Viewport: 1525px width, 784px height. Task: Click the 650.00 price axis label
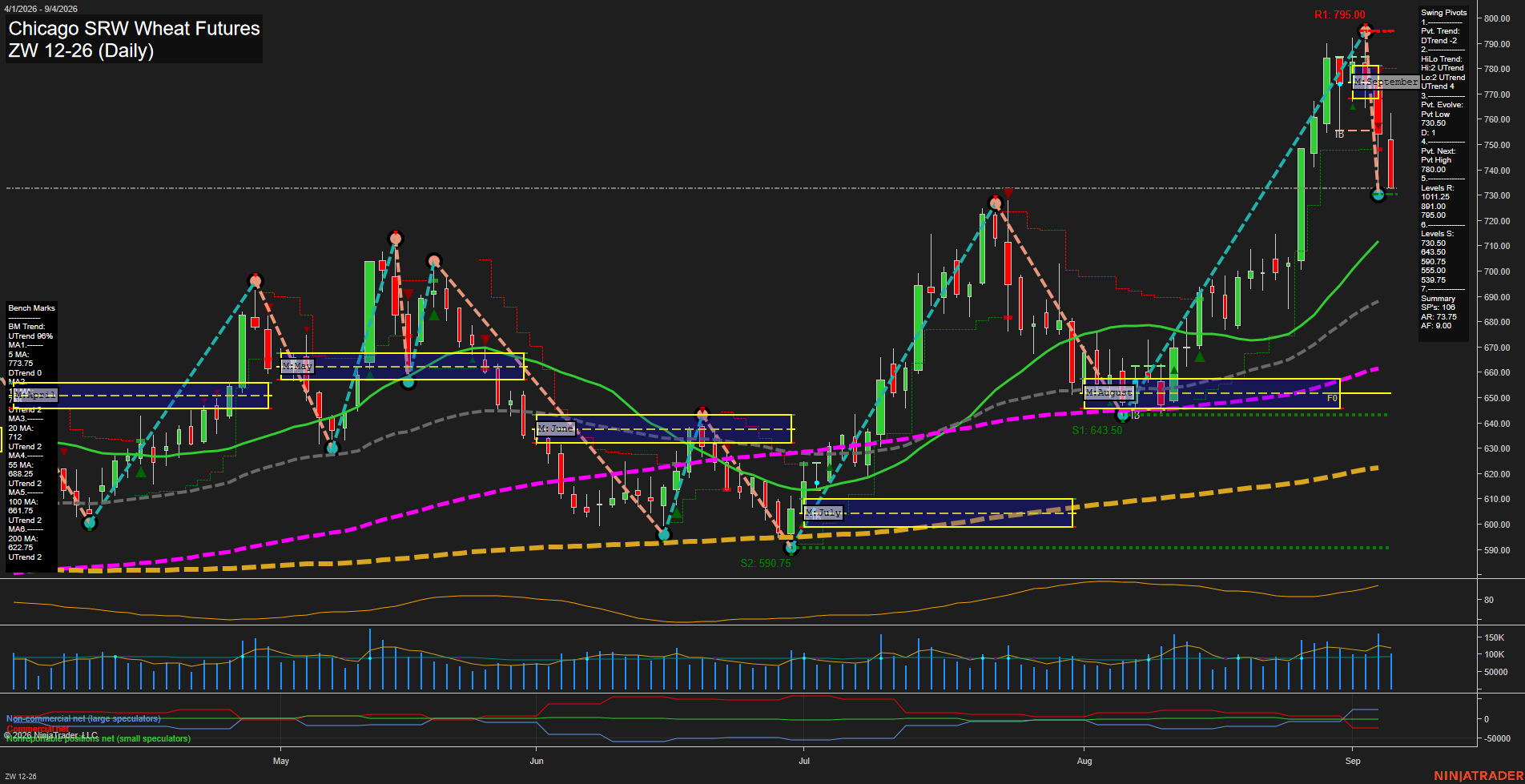(1496, 398)
